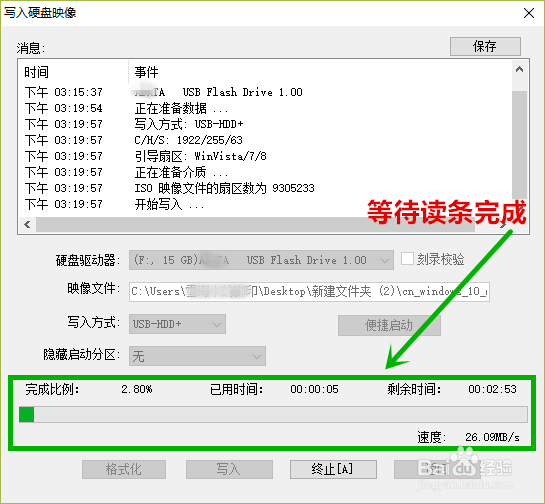Click the speed value 26.09MB/s
The height and width of the screenshot is (504, 545).
(492, 437)
